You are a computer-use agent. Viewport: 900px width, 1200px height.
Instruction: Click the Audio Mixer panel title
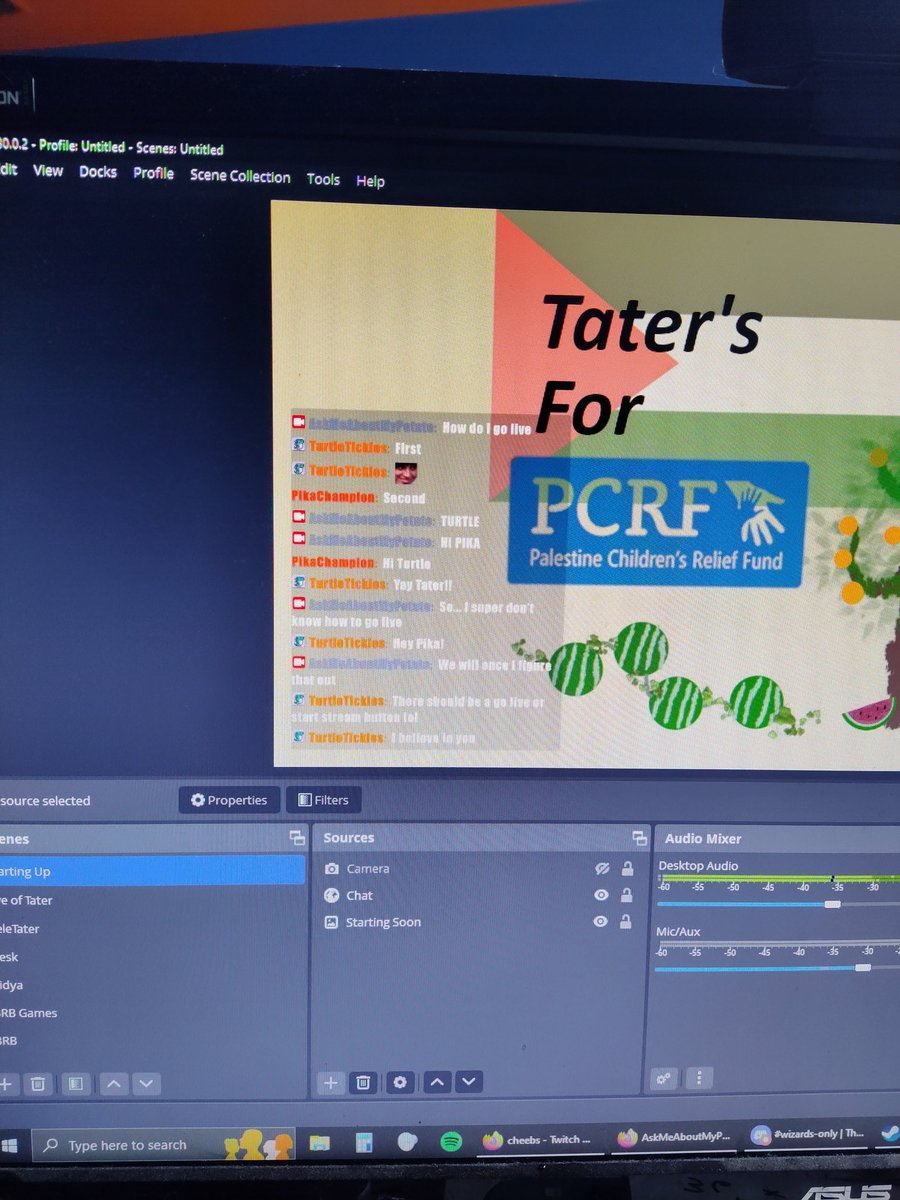pos(703,839)
